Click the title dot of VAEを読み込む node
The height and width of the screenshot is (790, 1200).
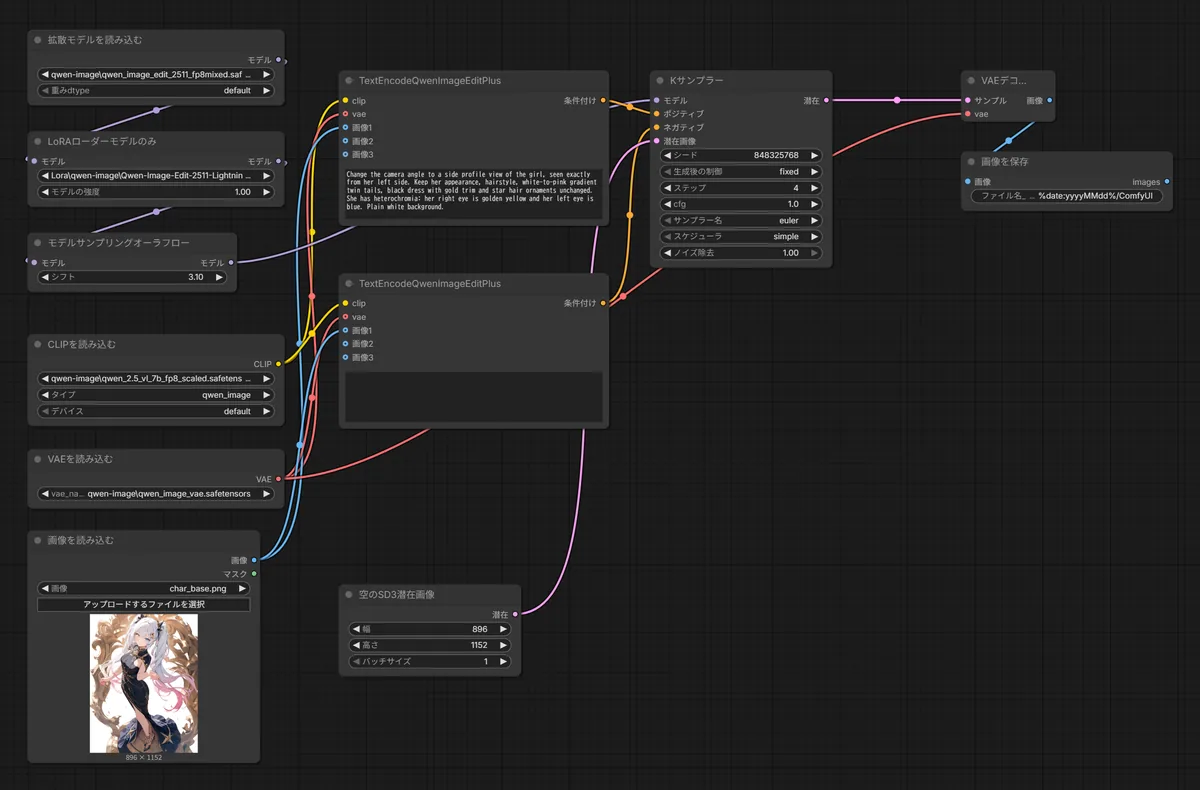(x=38, y=459)
